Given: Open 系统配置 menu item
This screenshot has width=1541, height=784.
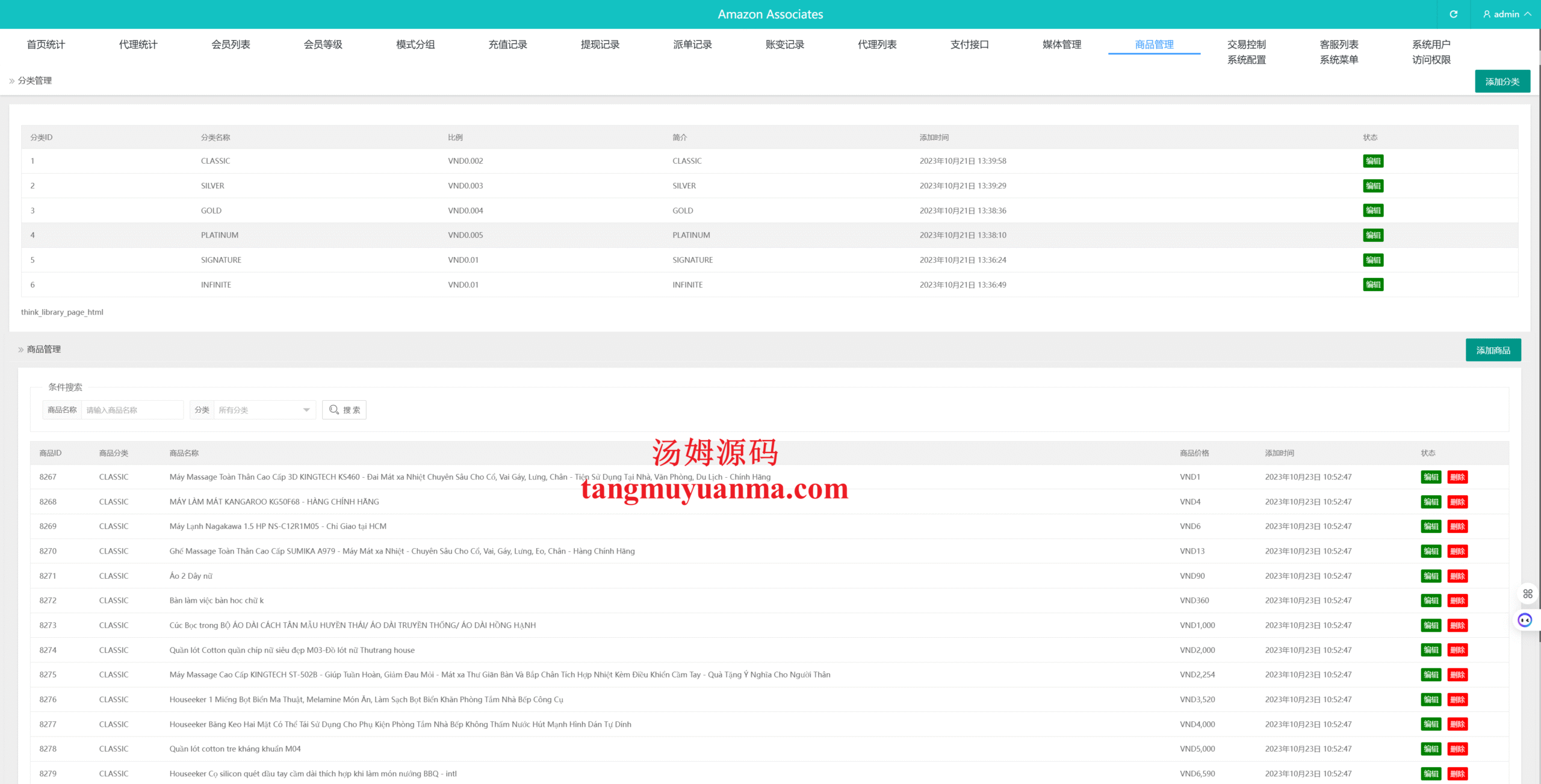Looking at the screenshot, I should [1246, 60].
